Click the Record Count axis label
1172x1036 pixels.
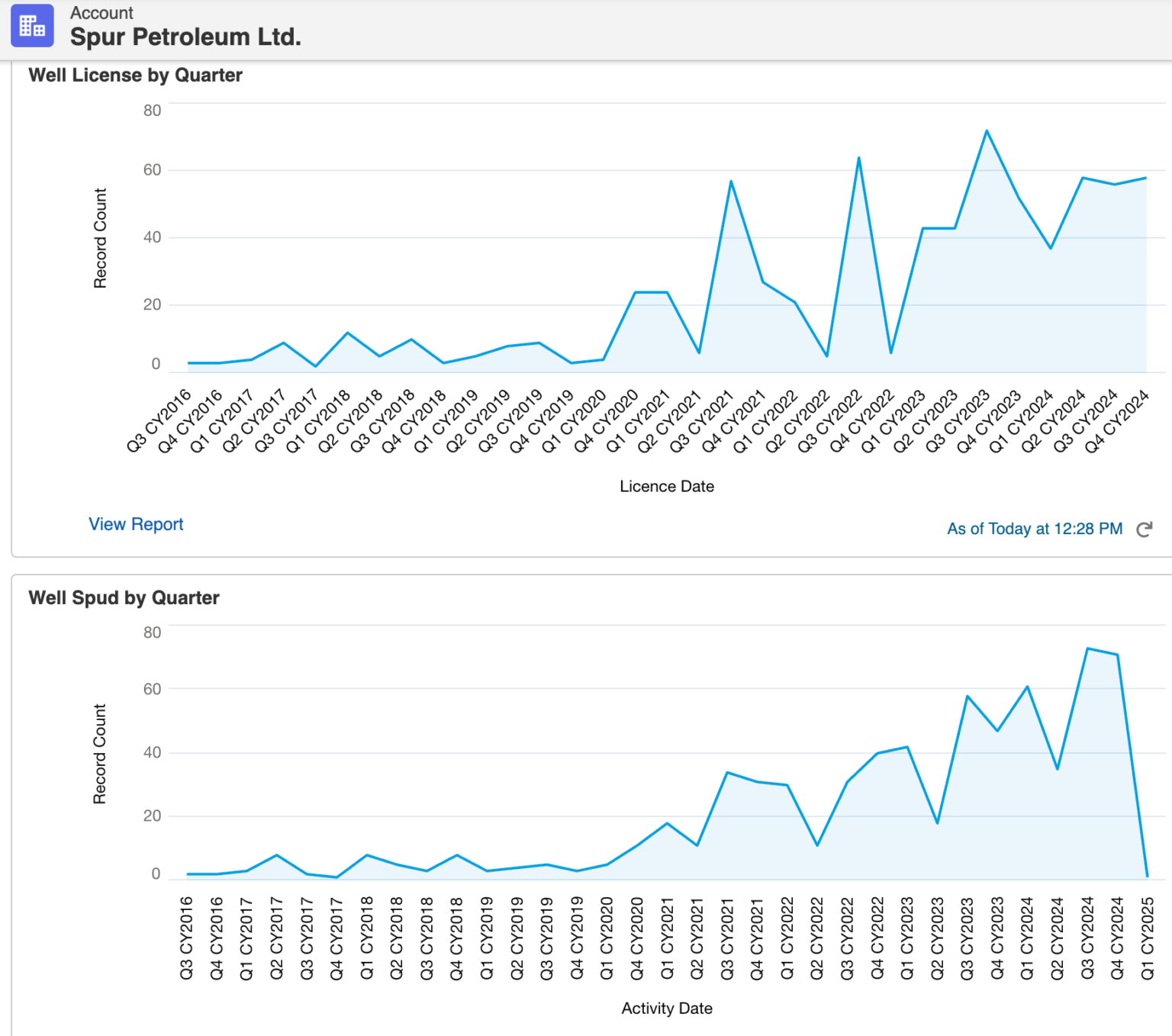tap(98, 239)
